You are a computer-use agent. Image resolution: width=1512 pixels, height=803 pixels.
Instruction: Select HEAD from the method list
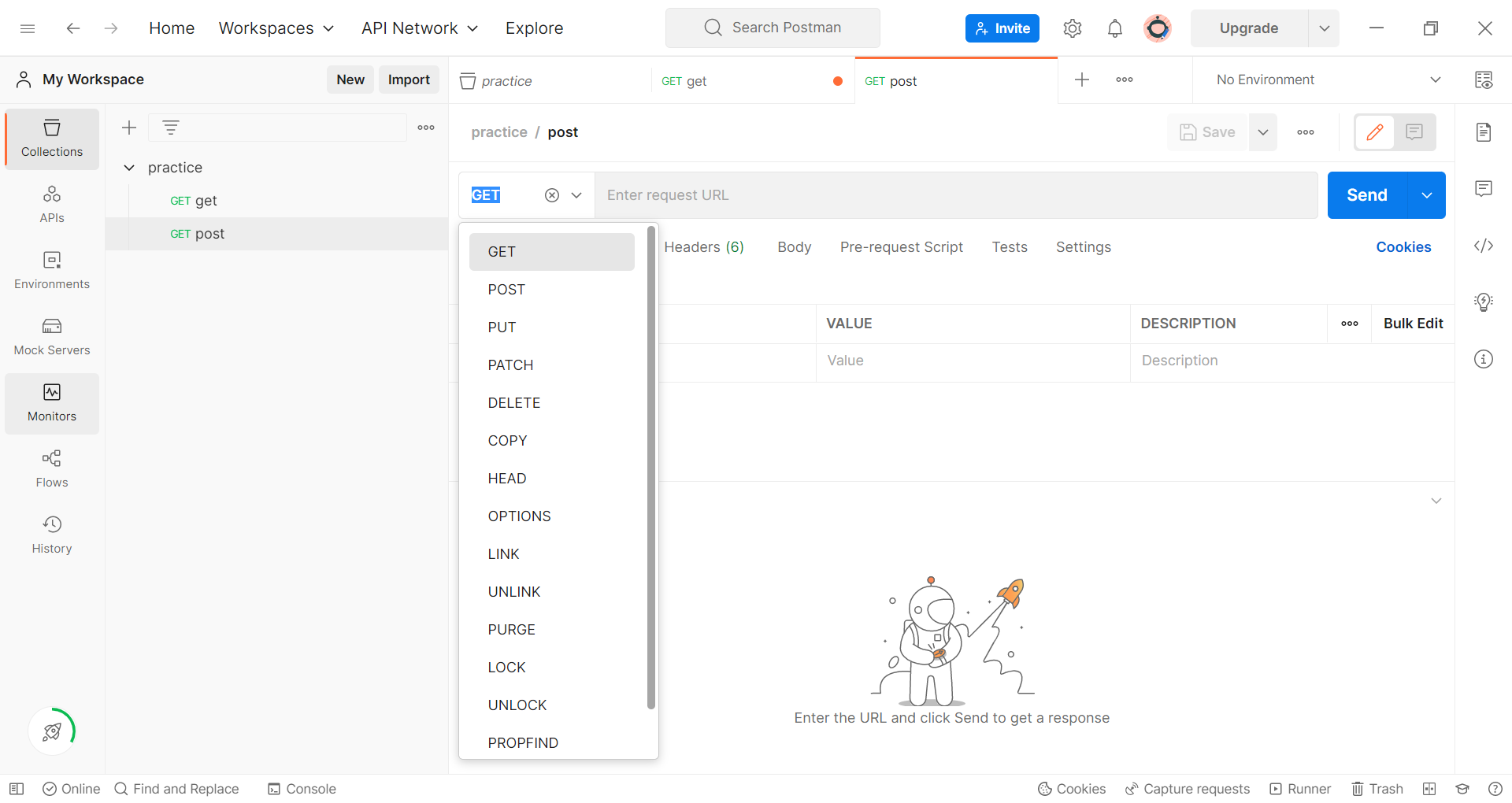point(552,479)
